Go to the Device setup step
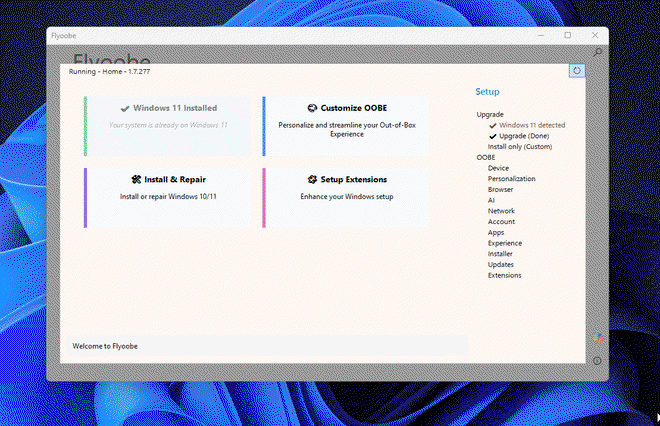660x426 pixels. pos(498,168)
